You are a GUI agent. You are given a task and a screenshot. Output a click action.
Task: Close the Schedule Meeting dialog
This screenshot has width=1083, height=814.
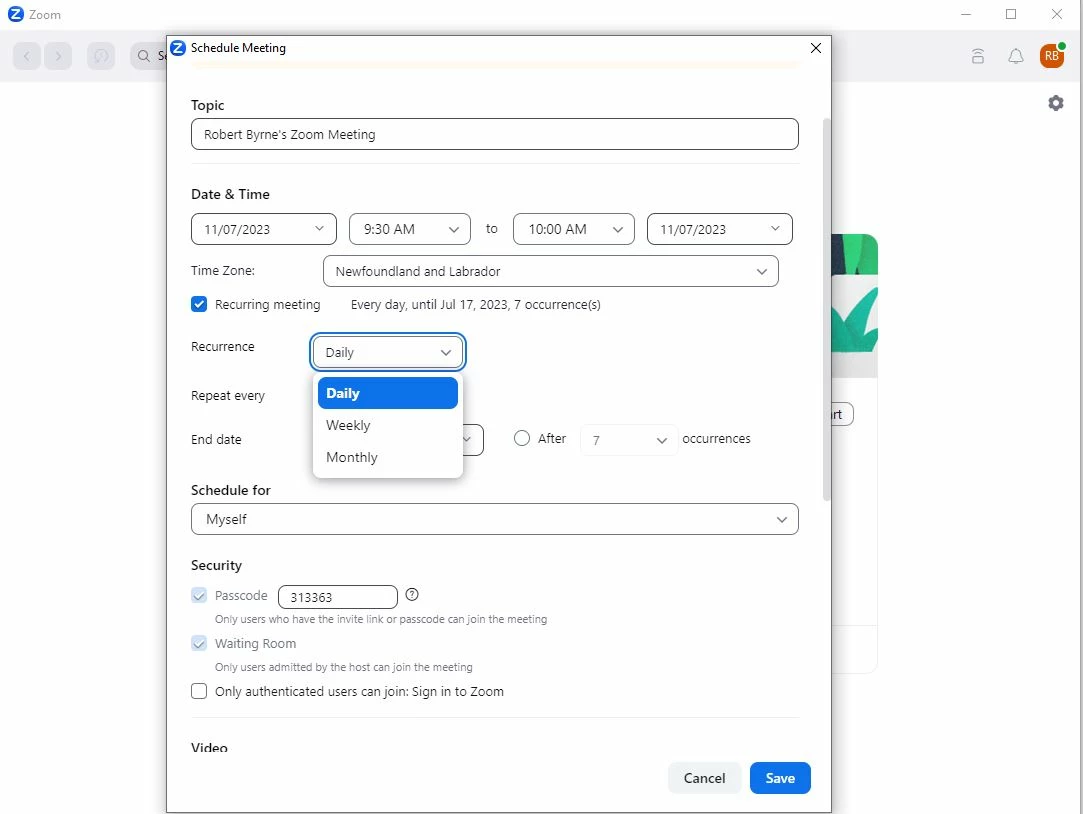coord(816,48)
